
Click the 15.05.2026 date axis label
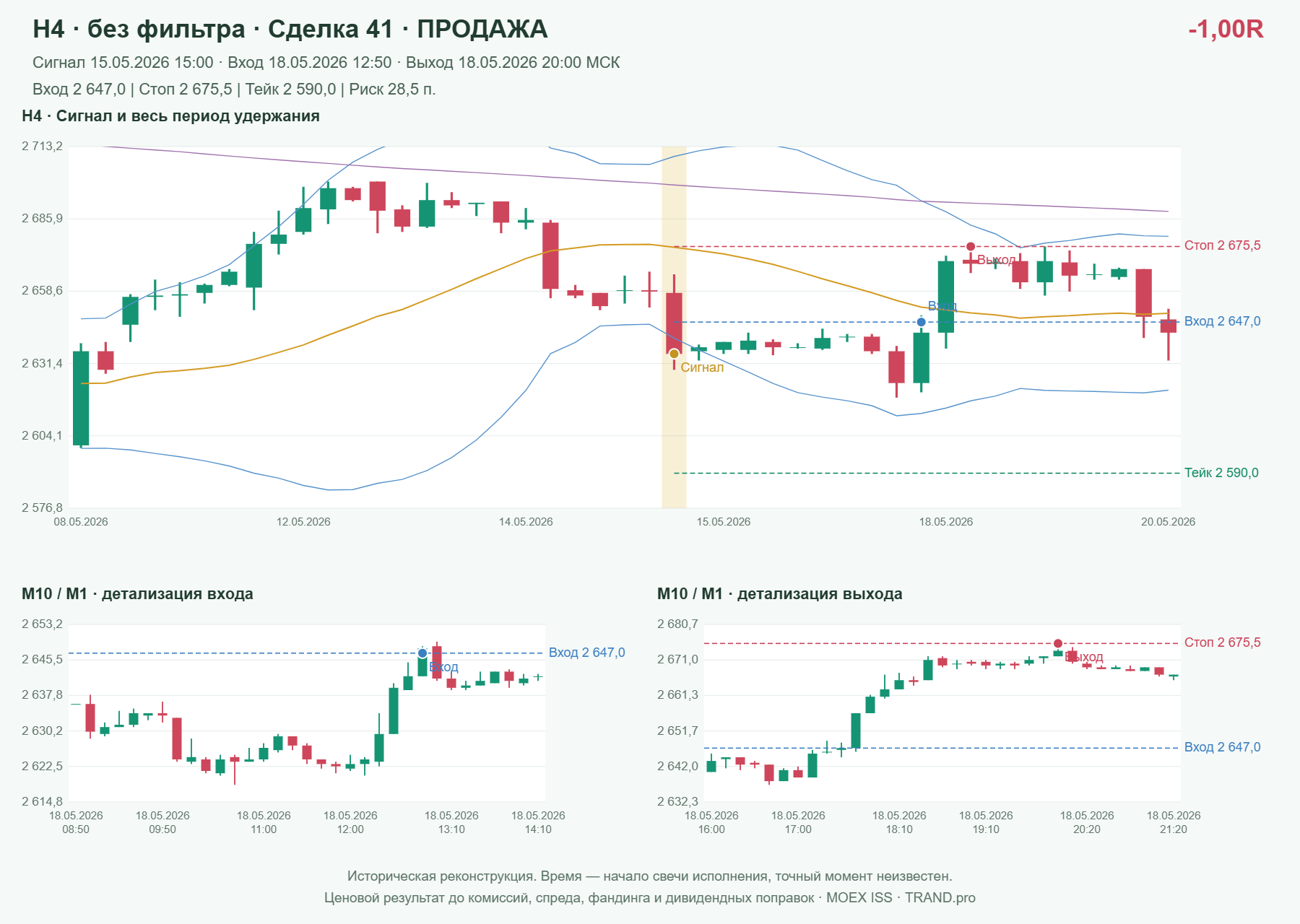pyautogui.click(x=724, y=522)
